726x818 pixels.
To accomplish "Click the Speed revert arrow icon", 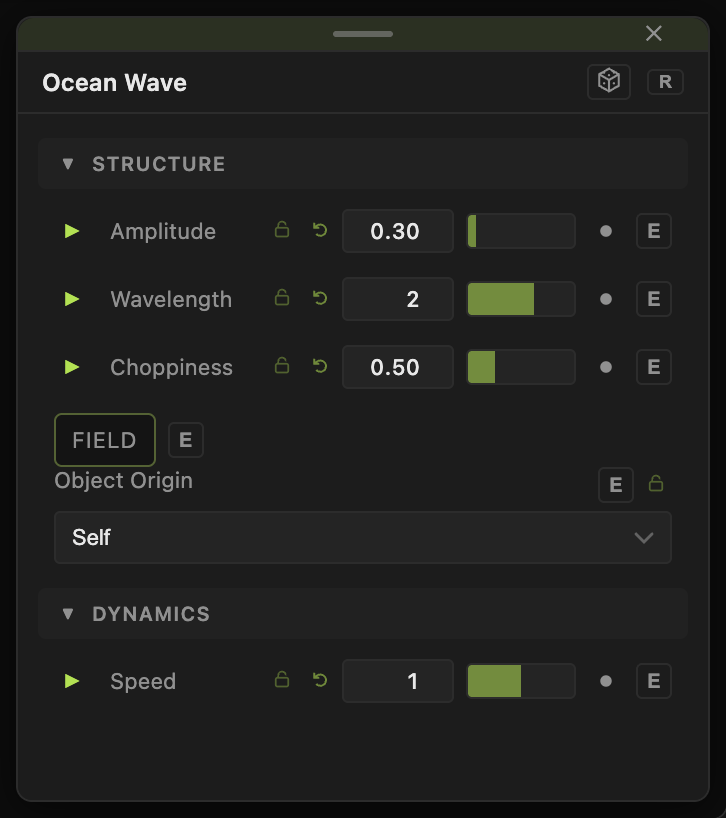I will coord(320,680).
